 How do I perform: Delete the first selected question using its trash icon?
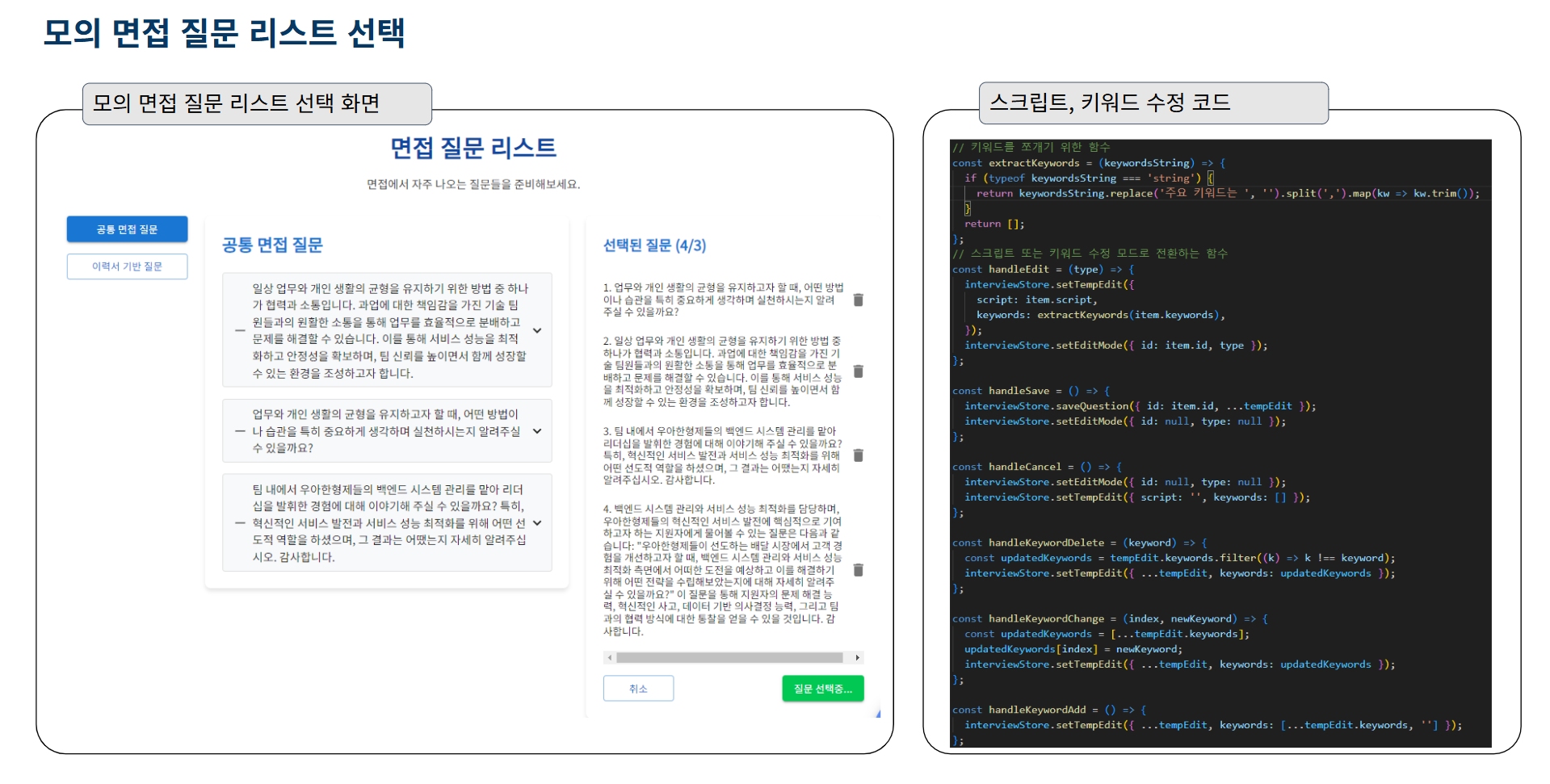858,300
